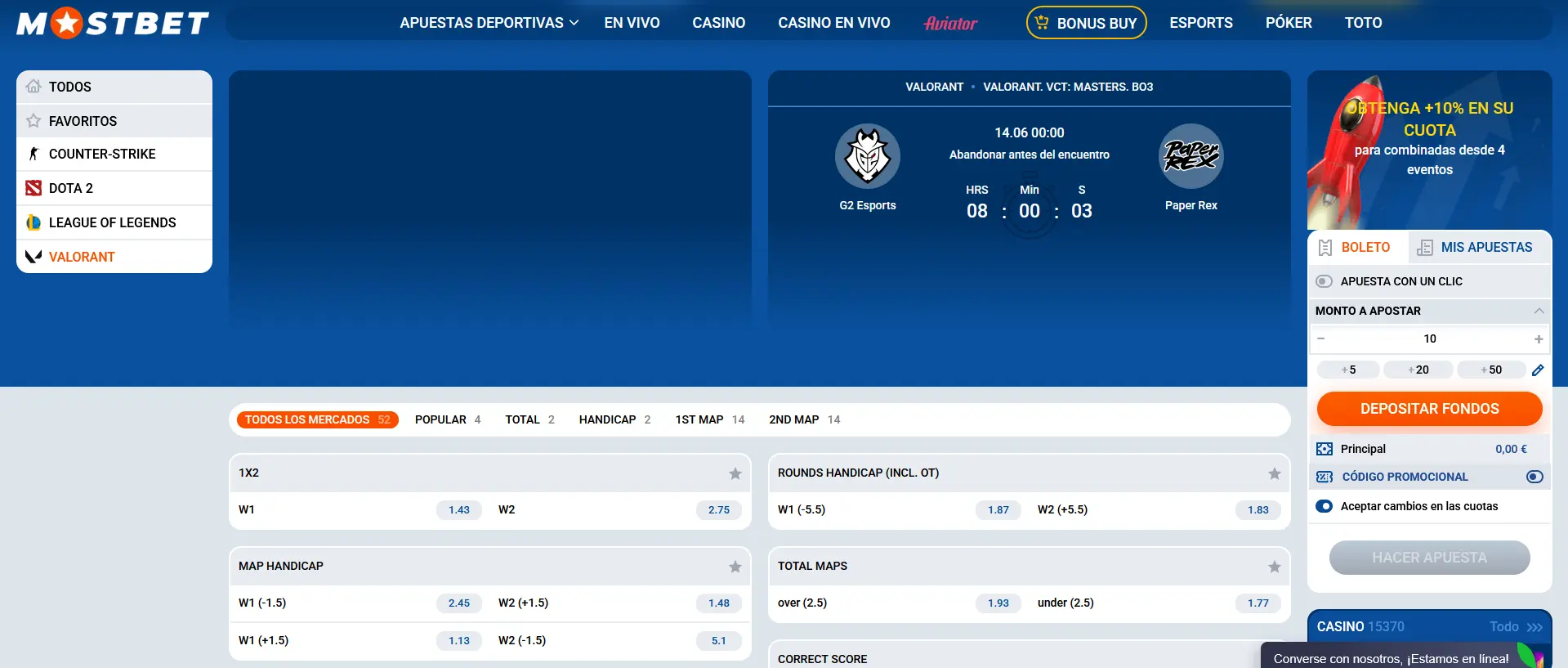Click the home icon beside TODOS
The image size is (1568, 668).
click(34, 86)
